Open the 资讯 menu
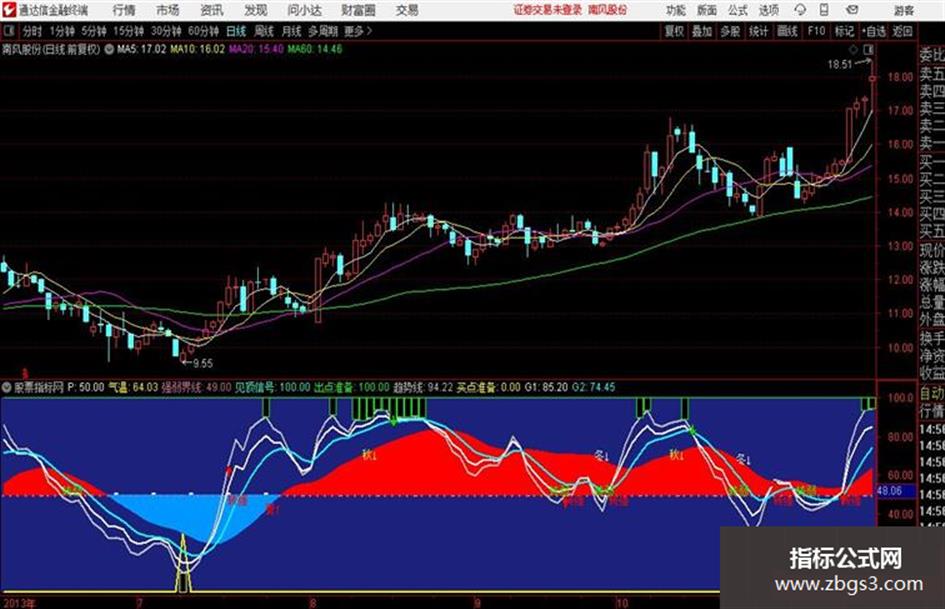 [x=212, y=10]
